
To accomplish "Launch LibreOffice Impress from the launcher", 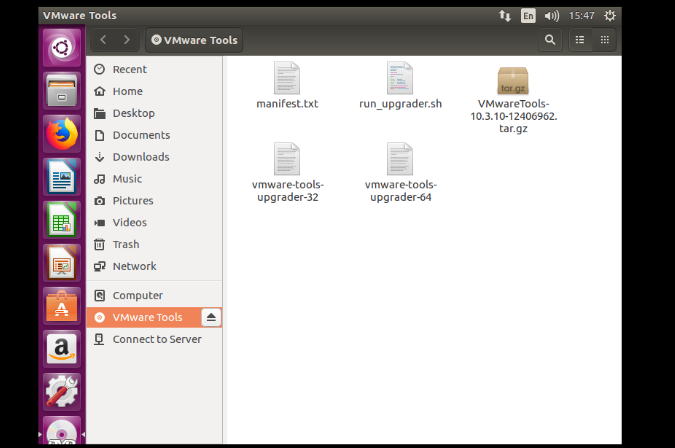I will (62, 263).
